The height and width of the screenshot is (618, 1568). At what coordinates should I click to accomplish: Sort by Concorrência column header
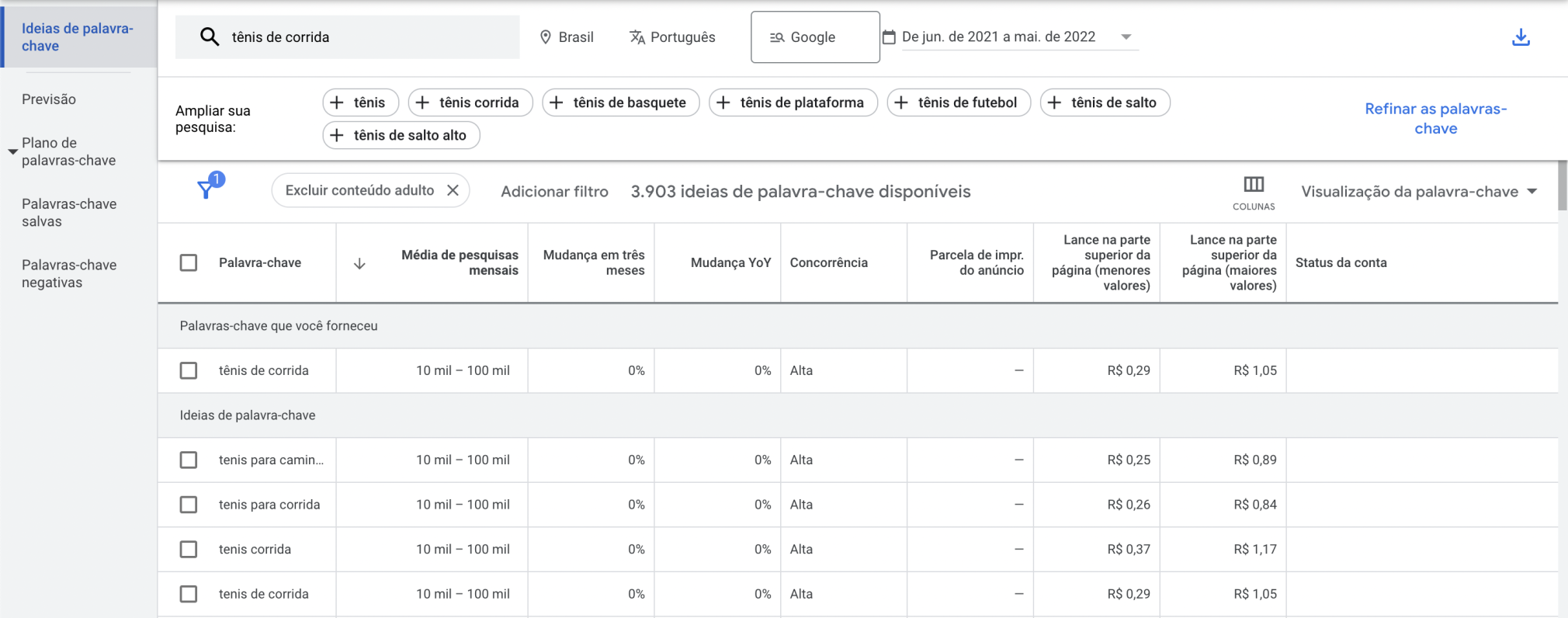coord(828,262)
